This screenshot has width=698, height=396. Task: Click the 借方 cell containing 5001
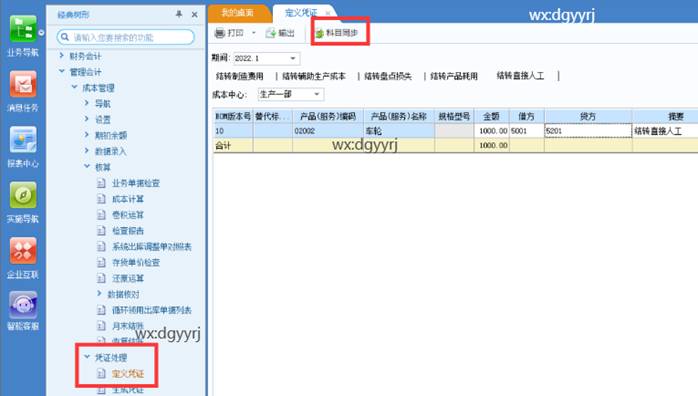pyautogui.click(x=526, y=131)
